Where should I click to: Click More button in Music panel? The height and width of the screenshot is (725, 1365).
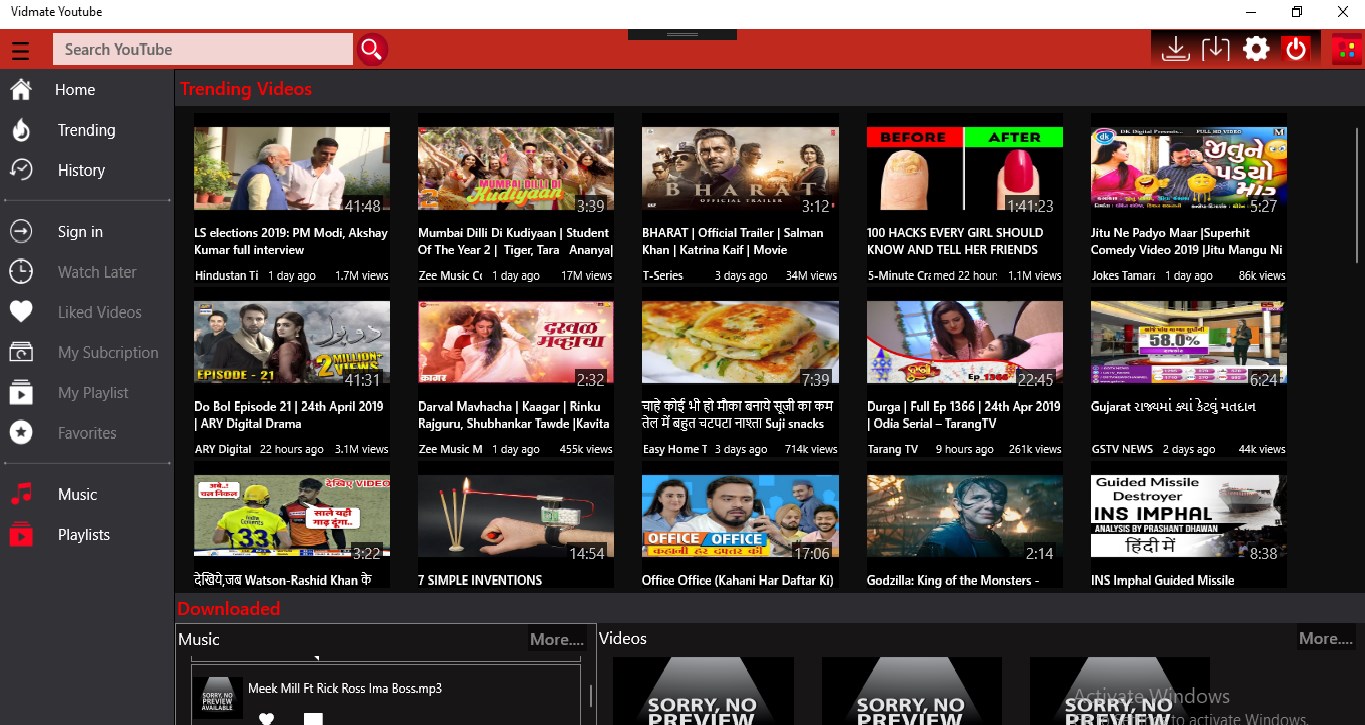556,639
